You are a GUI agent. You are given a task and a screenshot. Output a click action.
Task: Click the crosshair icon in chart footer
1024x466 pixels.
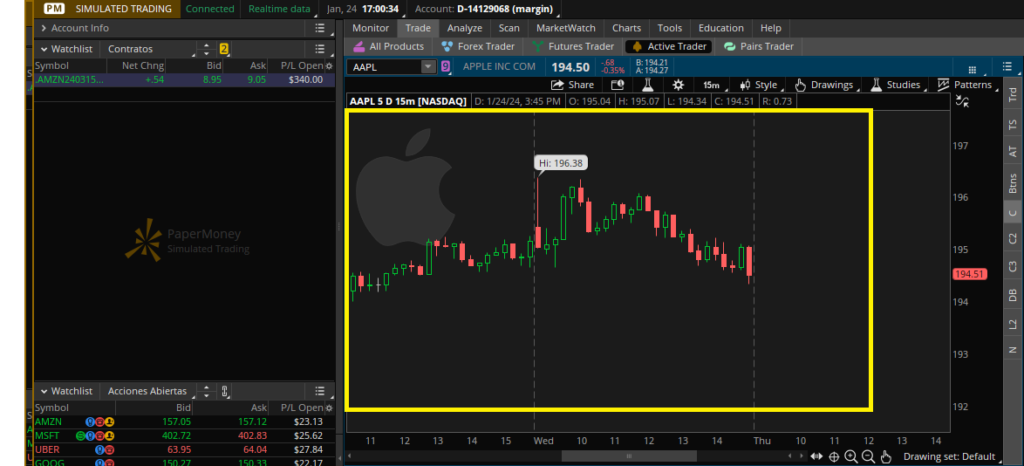834,457
